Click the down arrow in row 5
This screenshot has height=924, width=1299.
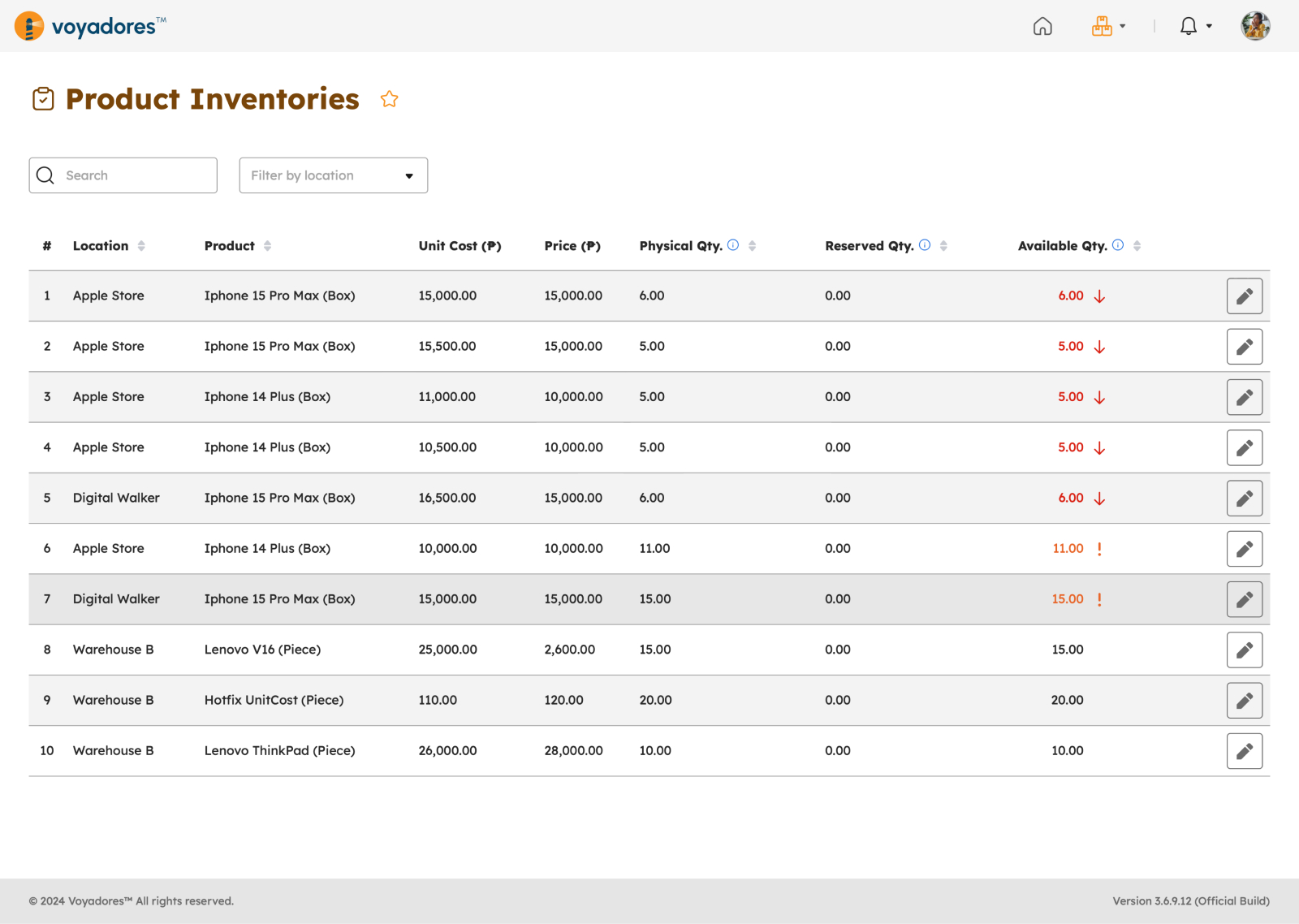(1099, 499)
